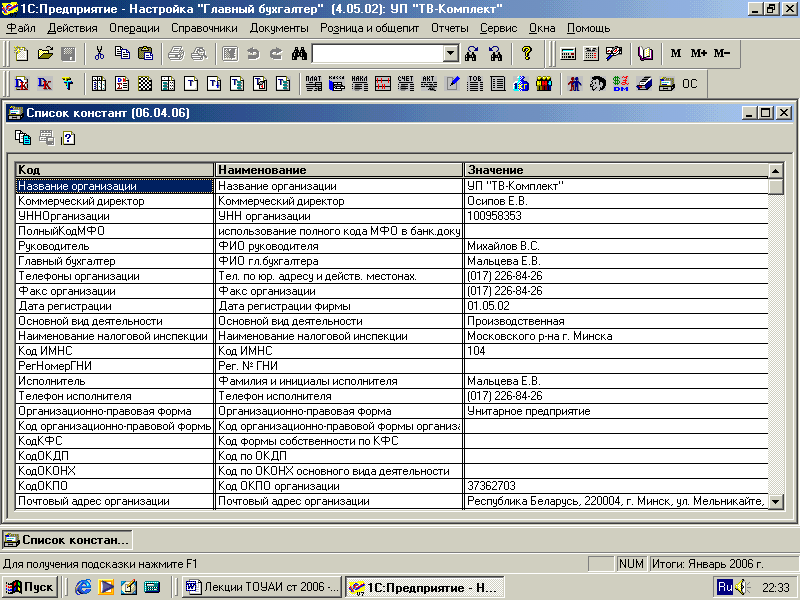The image size is (800, 600).
Task: Click the КАССА cash order icon
Action: coord(336,84)
